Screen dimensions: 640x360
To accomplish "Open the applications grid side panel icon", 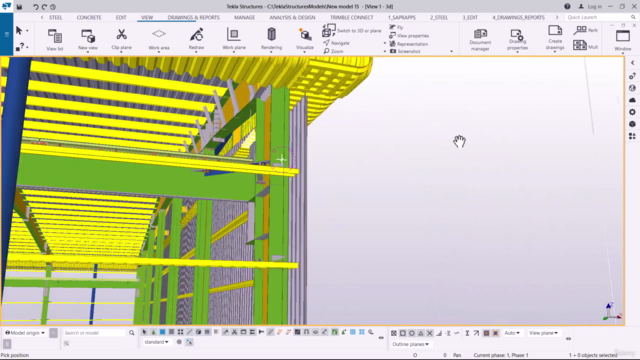I will [632, 136].
